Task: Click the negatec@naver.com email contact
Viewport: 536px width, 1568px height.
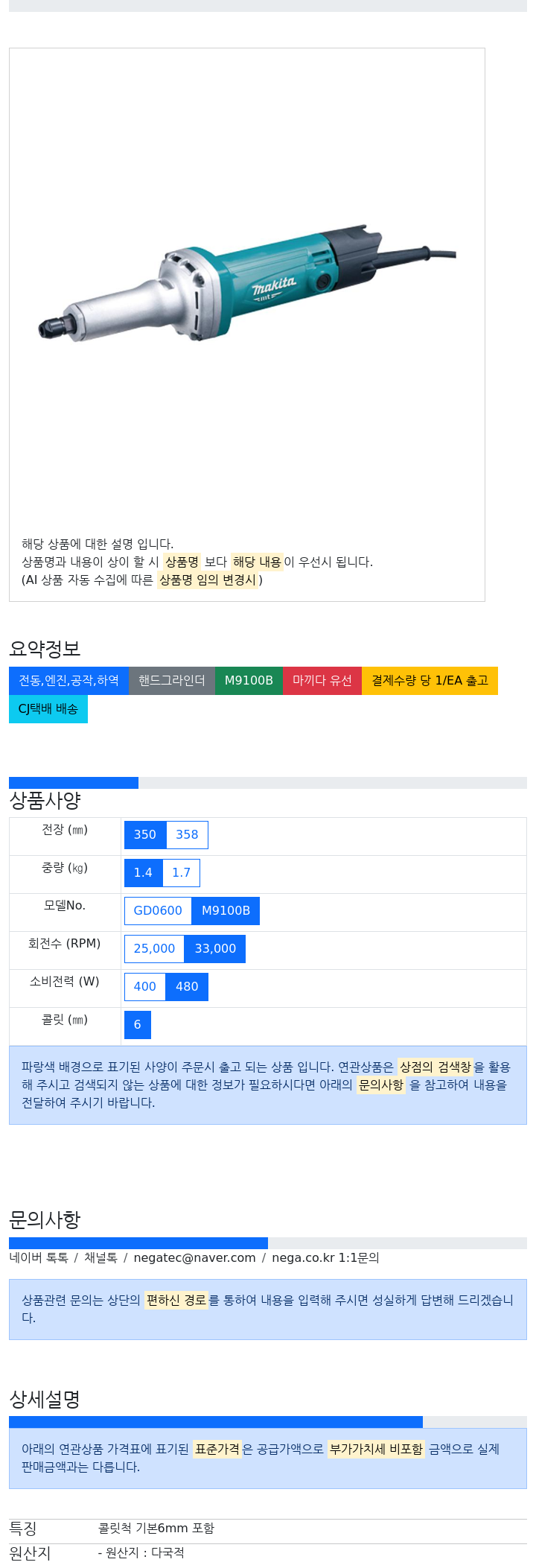Action: (194, 1258)
